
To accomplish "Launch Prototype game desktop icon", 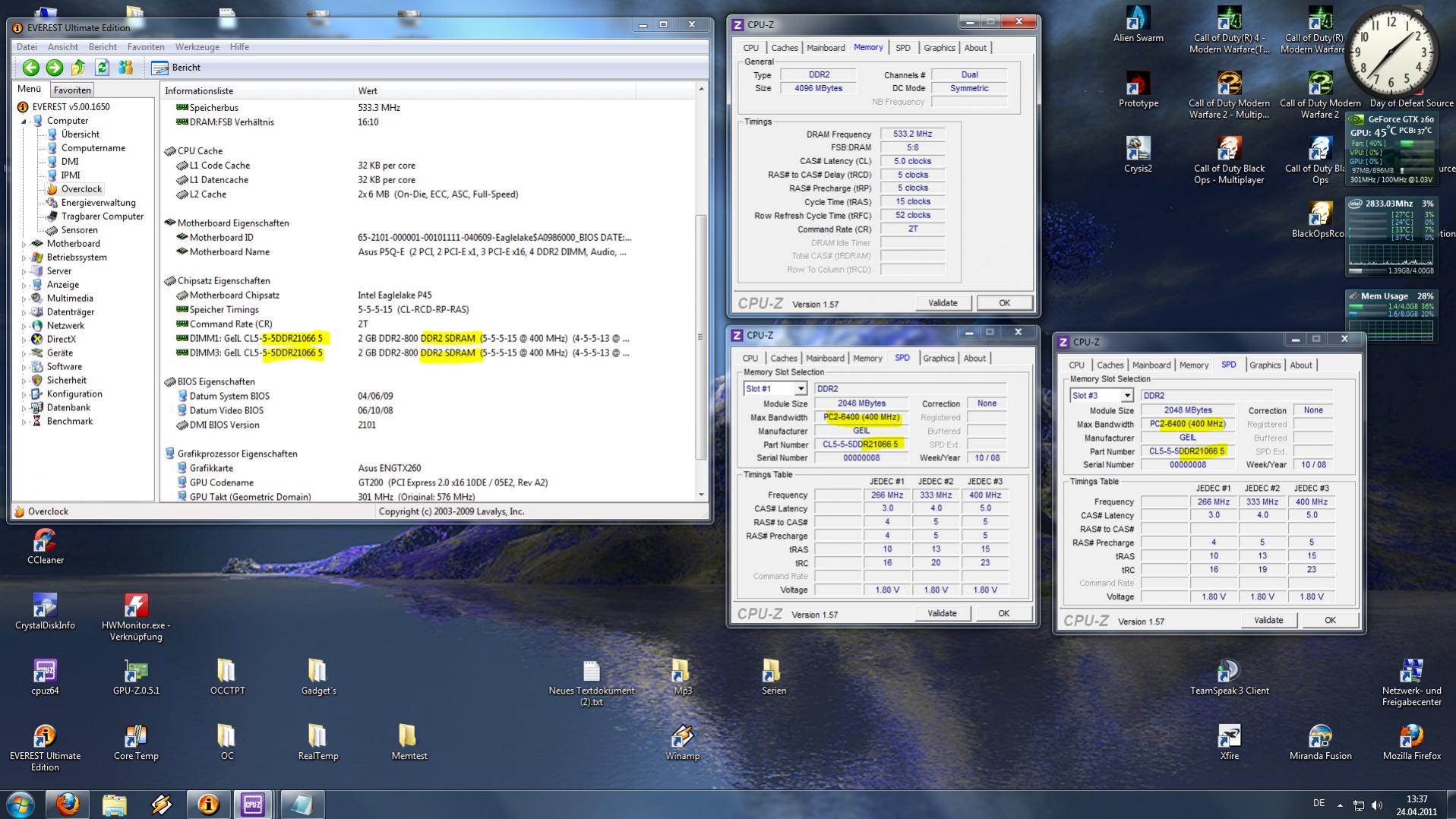I will 1139,90.
